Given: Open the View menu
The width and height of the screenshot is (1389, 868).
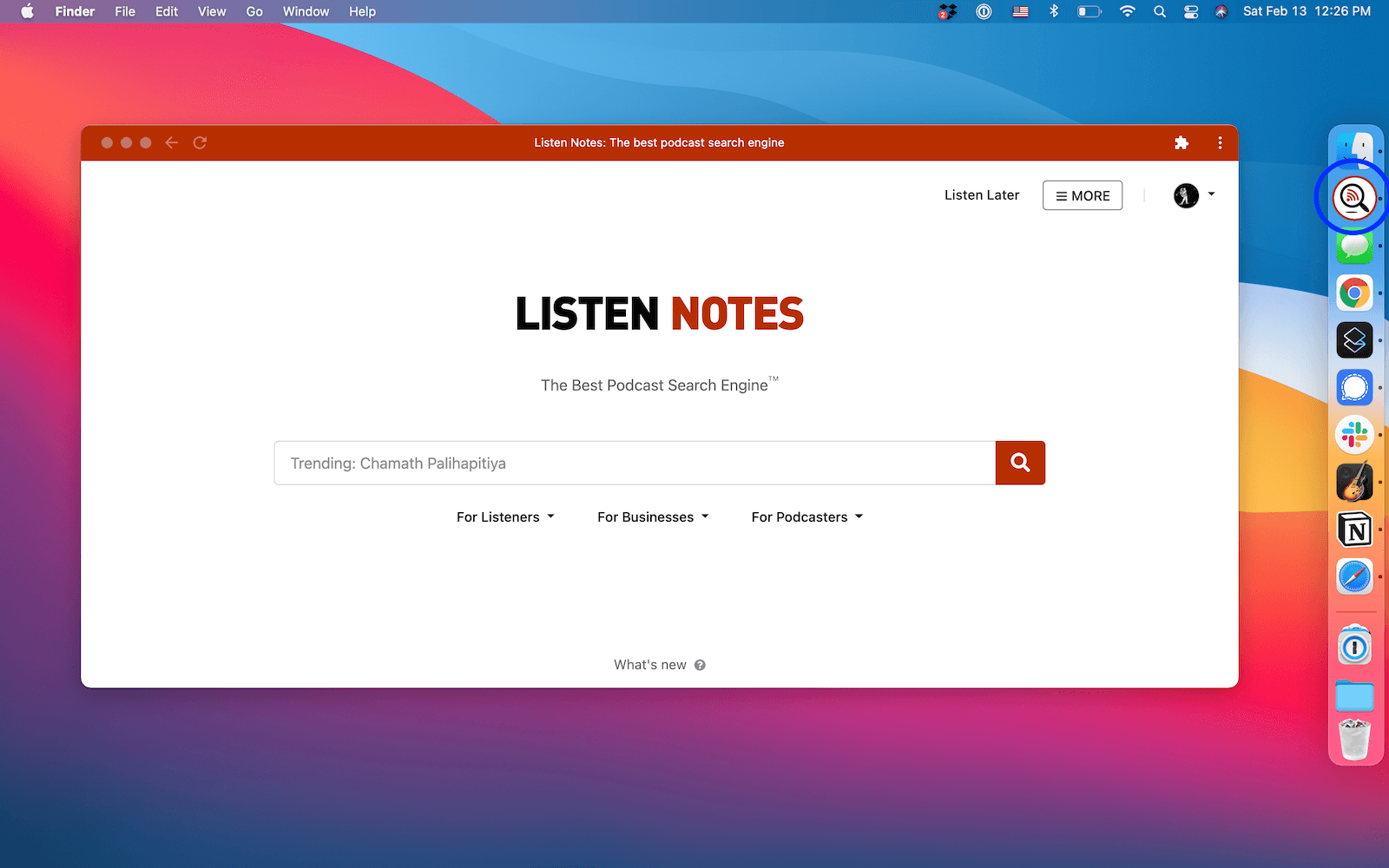Looking at the screenshot, I should (x=212, y=11).
